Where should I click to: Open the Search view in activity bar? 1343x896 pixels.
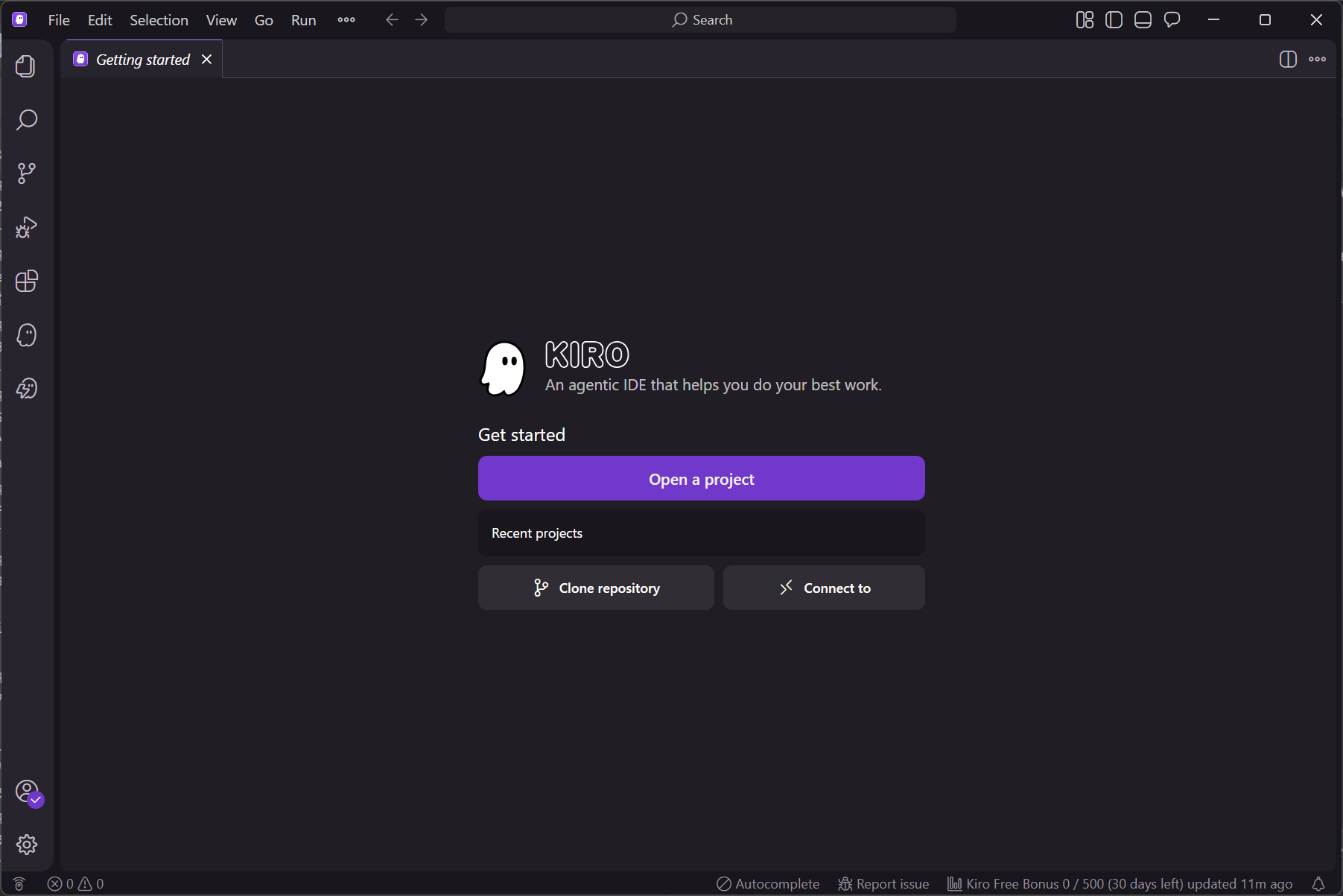(26, 120)
